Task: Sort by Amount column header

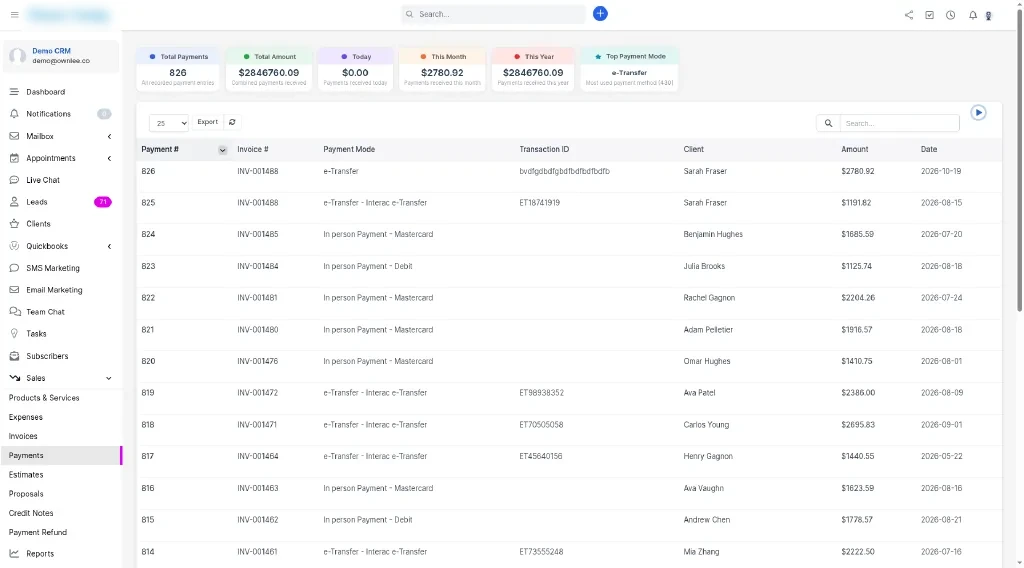Action: coord(854,150)
